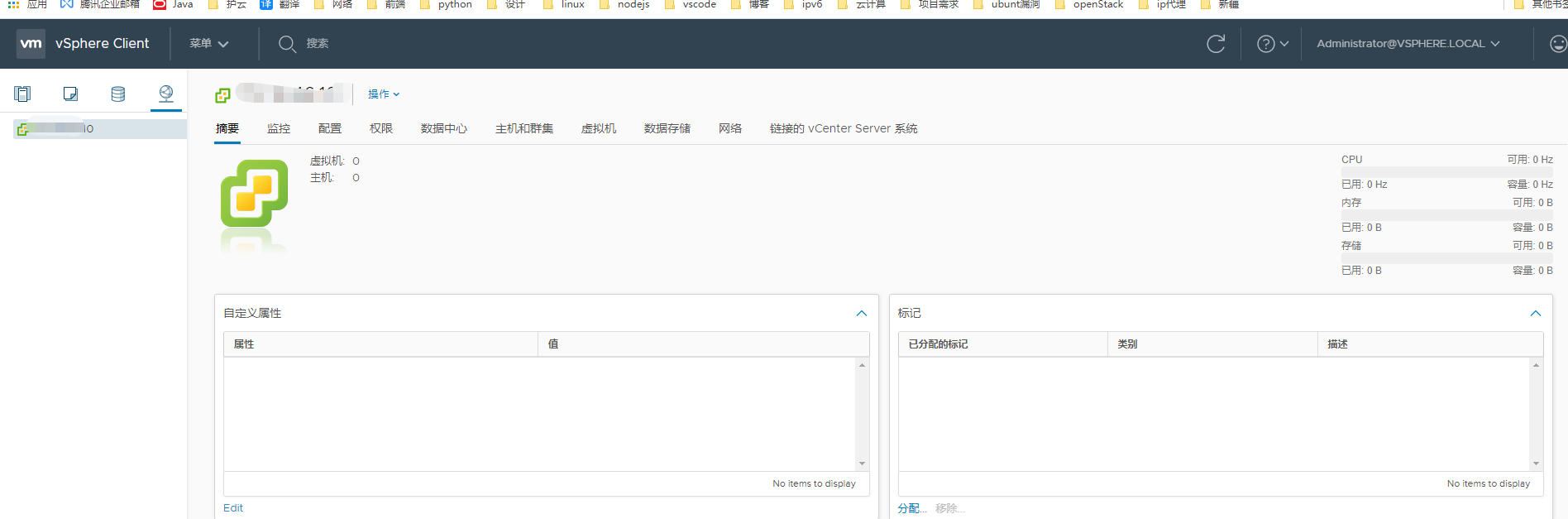This screenshot has height=519, width=1568.
Task: Click the vCenter icon beside the title
Action: coord(222,95)
